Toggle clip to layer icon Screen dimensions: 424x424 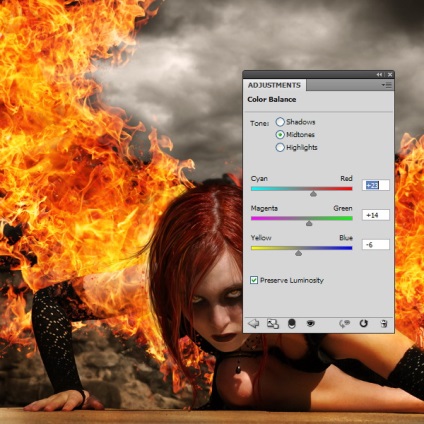click(x=292, y=324)
